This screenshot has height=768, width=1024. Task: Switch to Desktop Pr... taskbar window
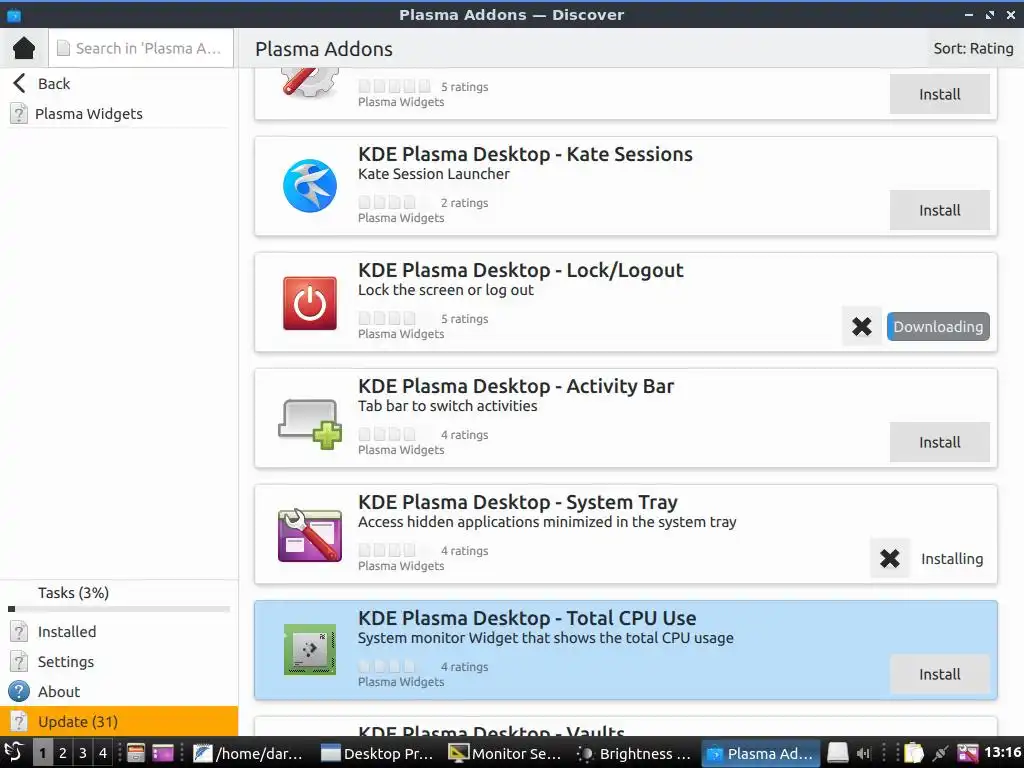[377, 753]
